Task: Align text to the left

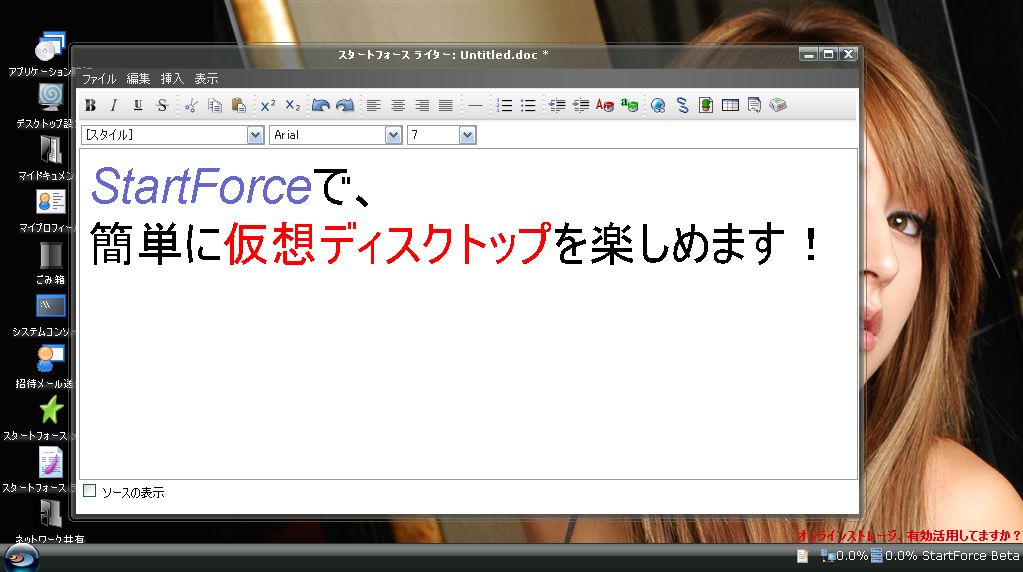Action: tap(373, 105)
